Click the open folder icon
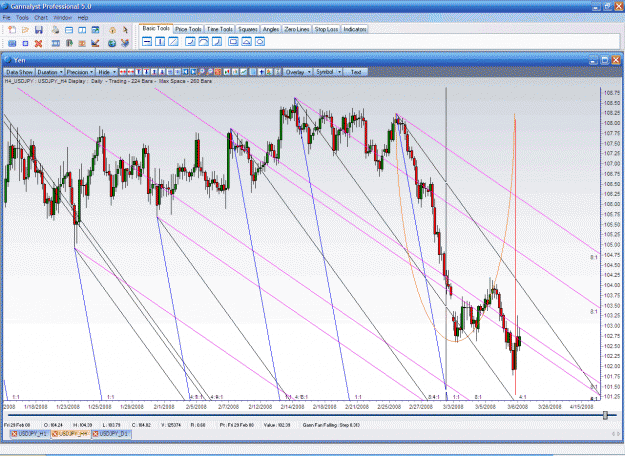The image size is (625, 456). pyautogui.click(x=25, y=30)
